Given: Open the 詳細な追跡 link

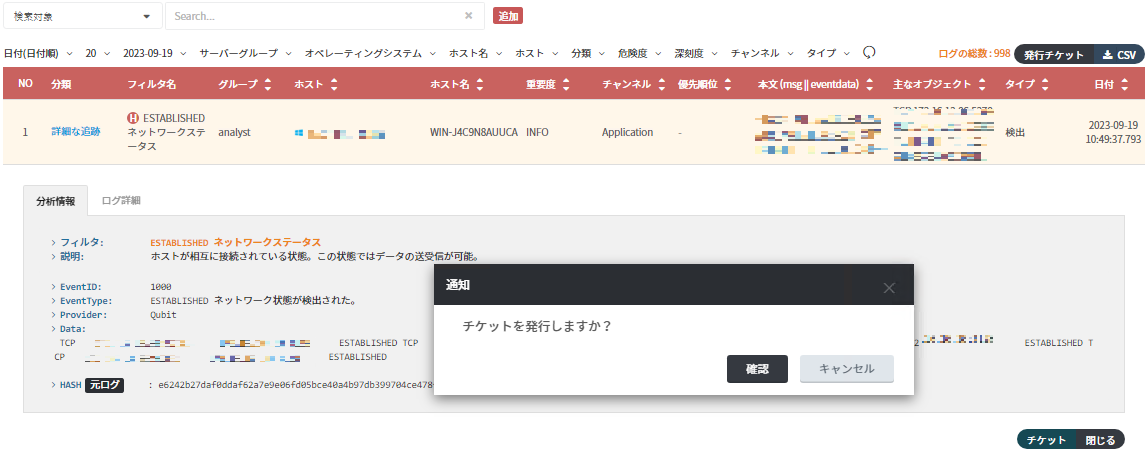Looking at the screenshot, I should (x=76, y=132).
